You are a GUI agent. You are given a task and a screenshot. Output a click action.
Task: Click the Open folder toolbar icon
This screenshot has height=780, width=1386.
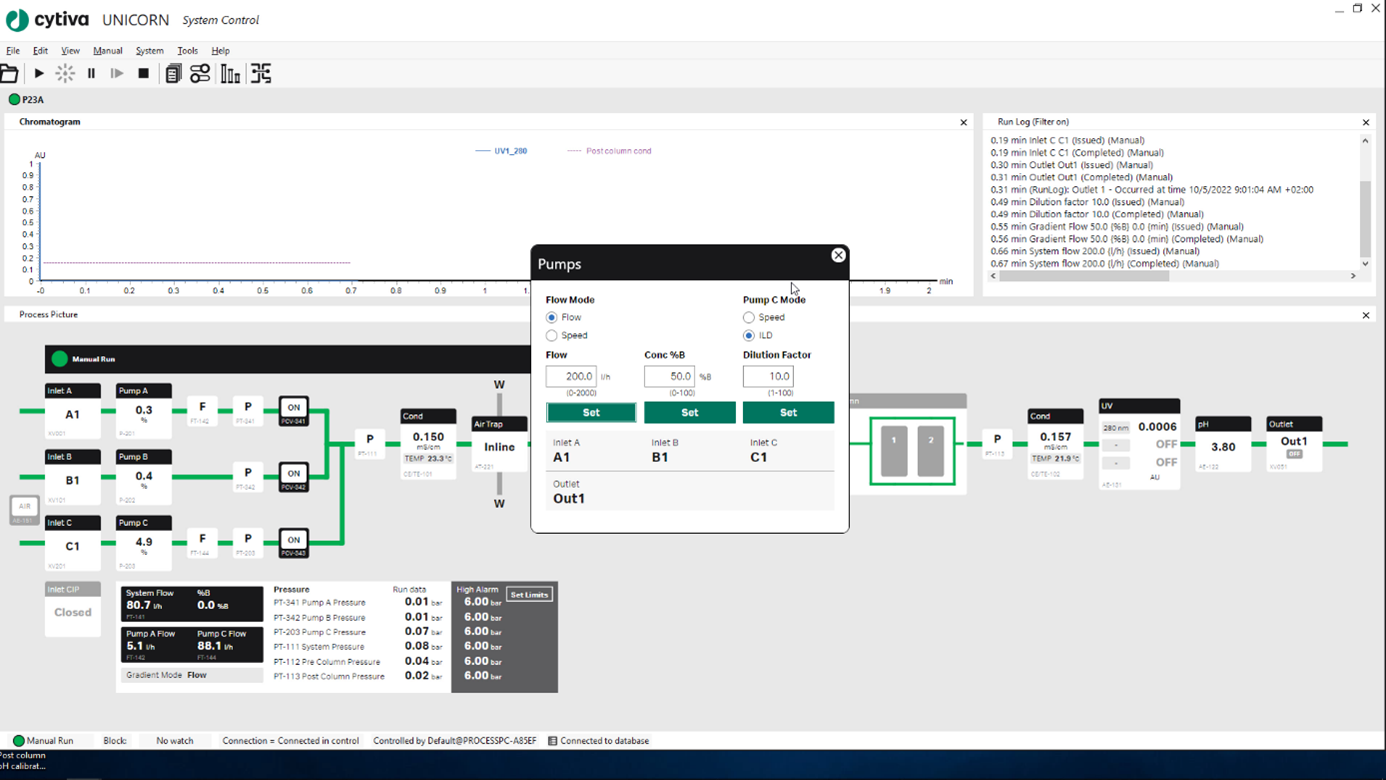[x=9, y=74]
